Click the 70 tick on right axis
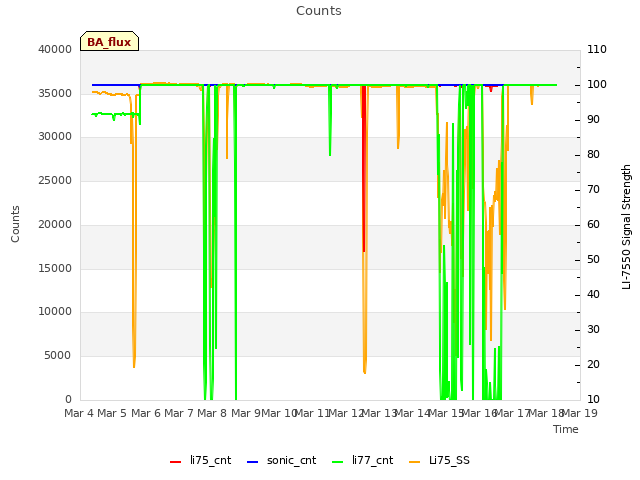Screen dimensions: 640x480 pos(593,190)
